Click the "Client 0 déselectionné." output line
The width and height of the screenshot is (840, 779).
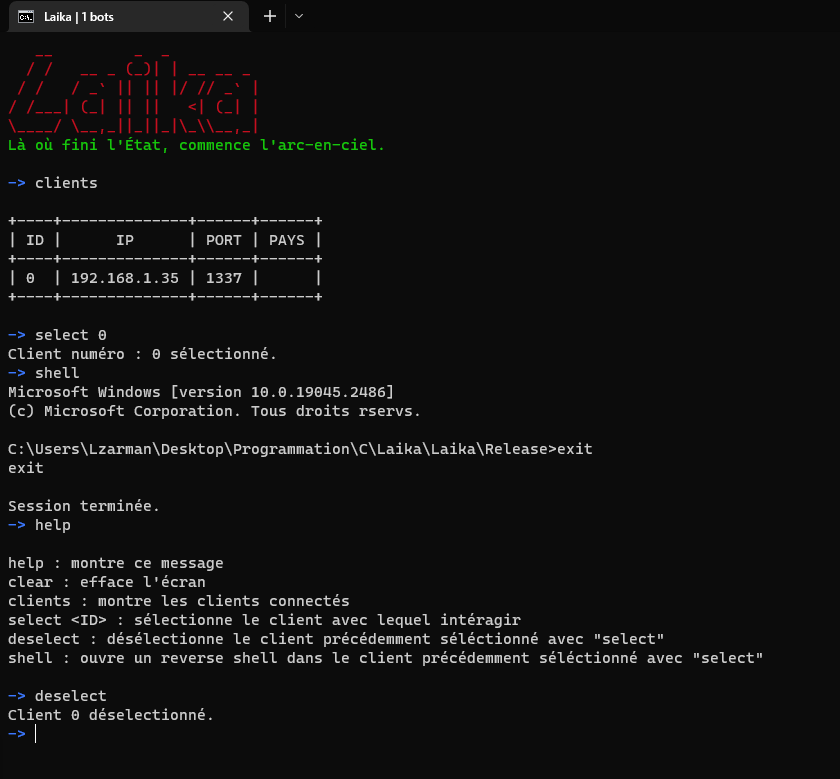pyautogui.click(x=110, y=715)
